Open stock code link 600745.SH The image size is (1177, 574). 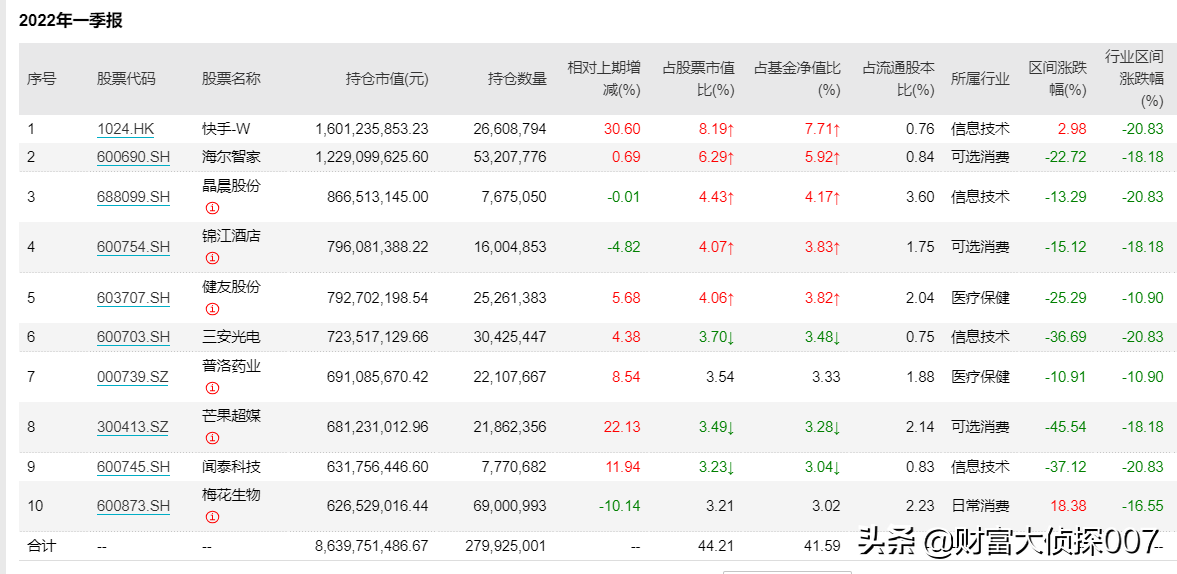point(134,467)
